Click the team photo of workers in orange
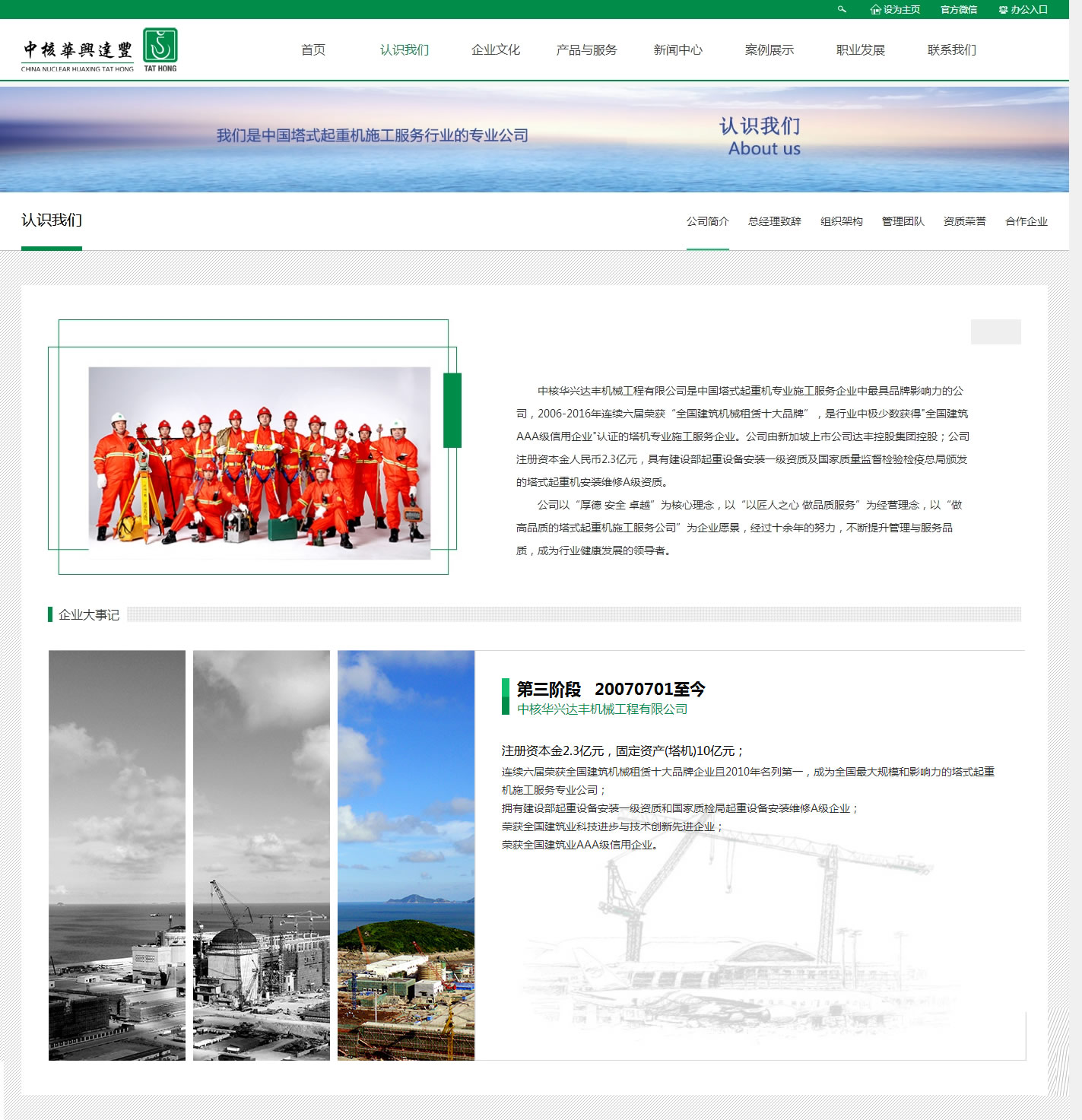This screenshot has width=1082, height=1120. pyautogui.click(x=259, y=463)
